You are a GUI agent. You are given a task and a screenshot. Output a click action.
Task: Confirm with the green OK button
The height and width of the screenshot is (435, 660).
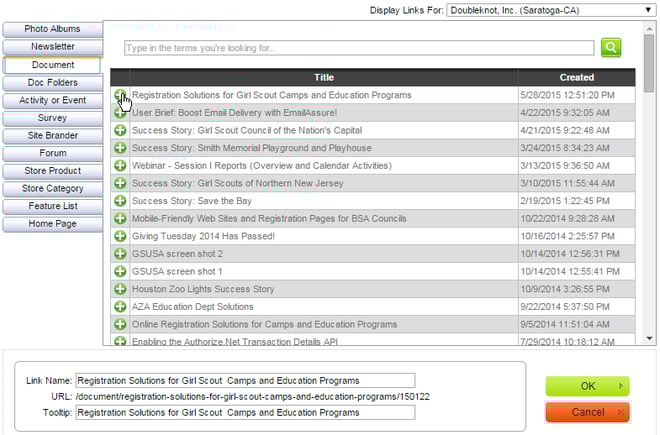587,386
